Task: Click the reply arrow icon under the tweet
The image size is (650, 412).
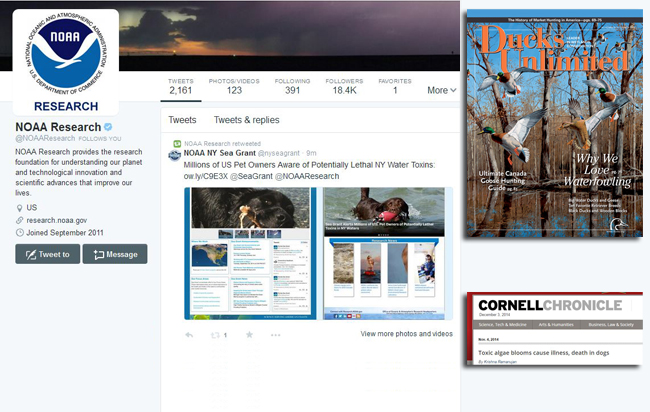Action: click(x=189, y=334)
